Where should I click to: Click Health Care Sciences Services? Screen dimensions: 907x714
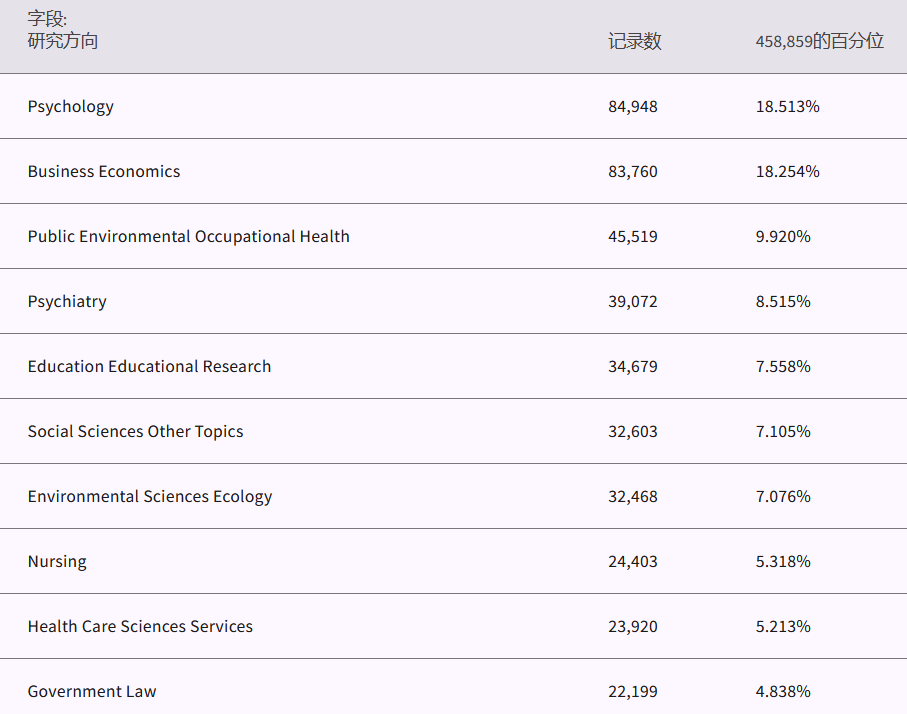point(140,627)
